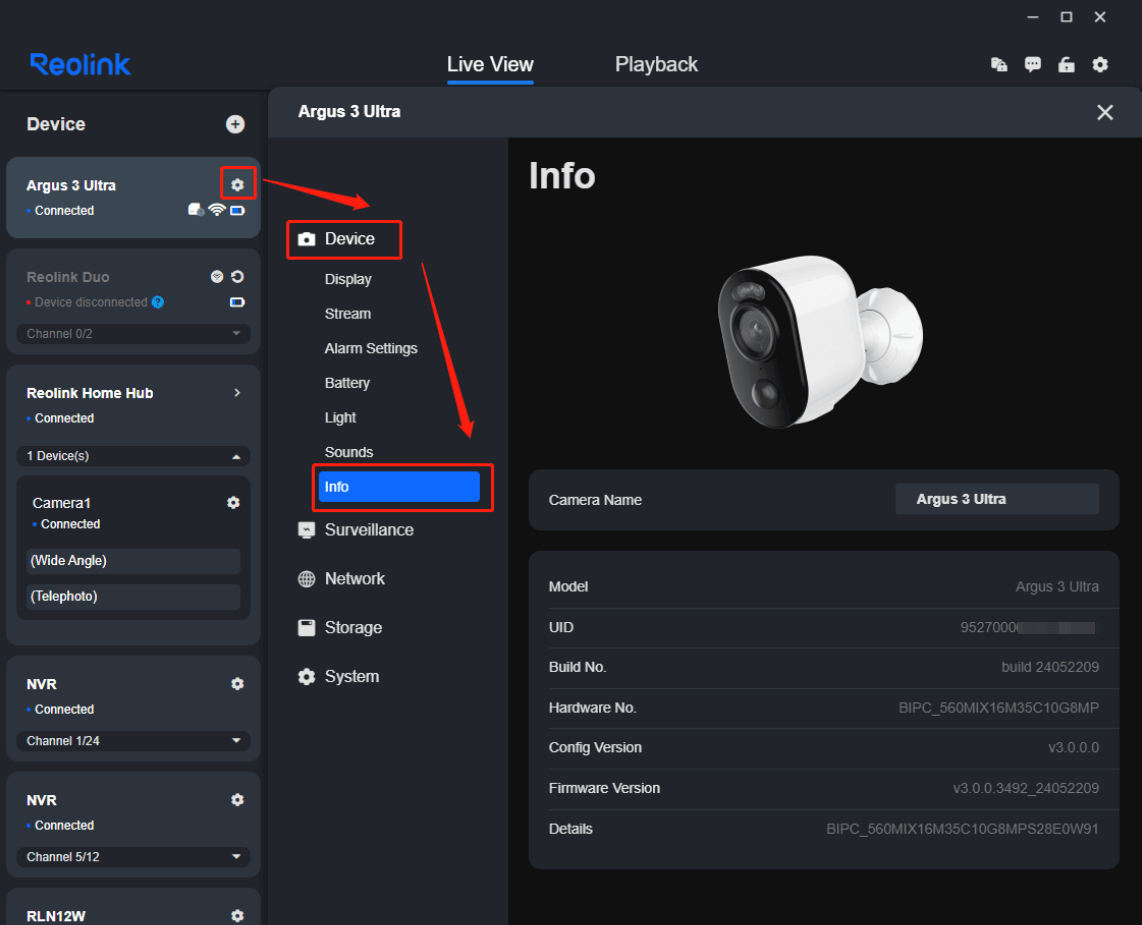Image resolution: width=1142 pixels, height=925 pixels.
Task: Minimize the Reolink window
Action: [x=1033, y=17]
